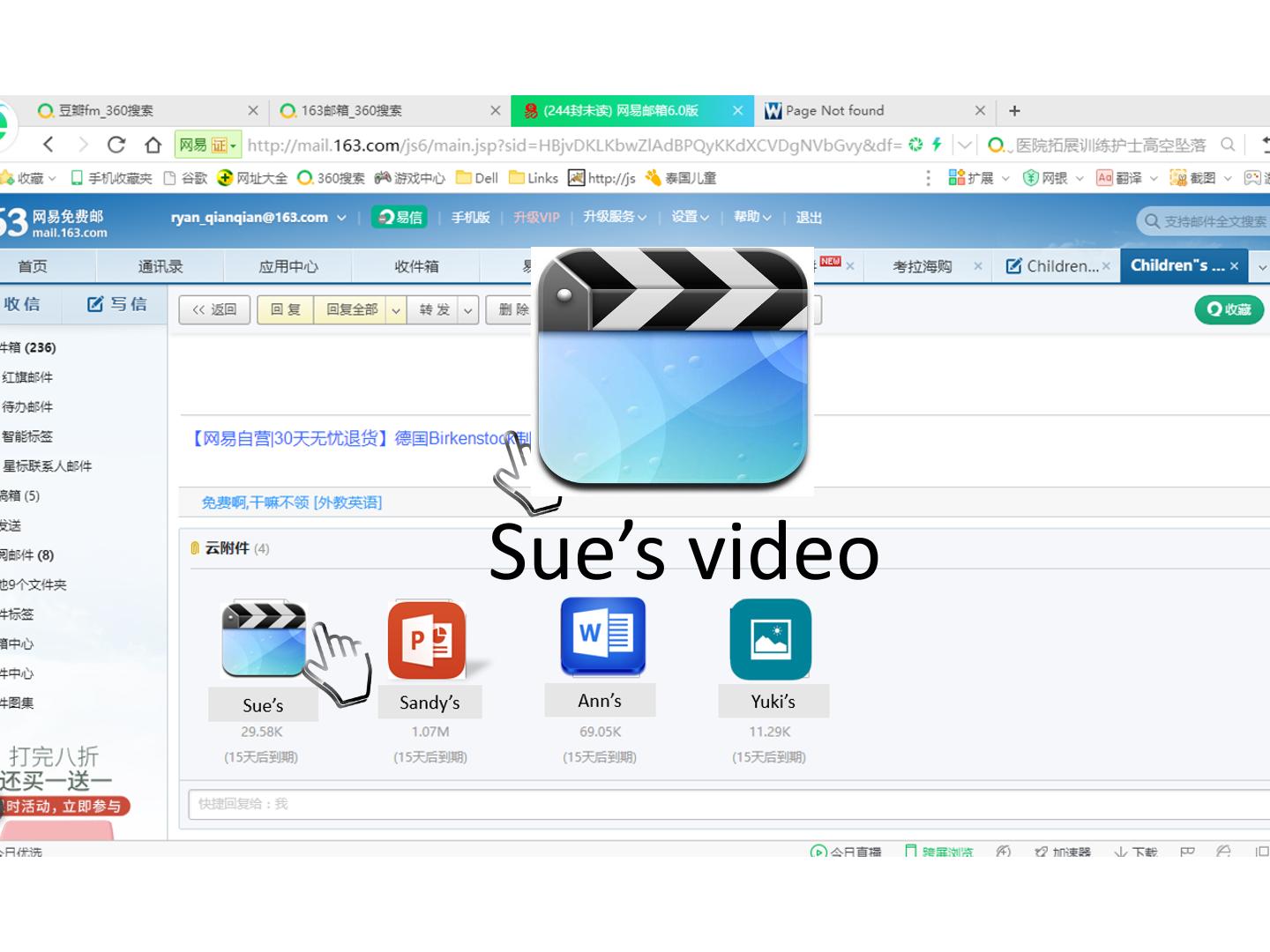Click the 手机版 header link

click(x=470, y=218)
